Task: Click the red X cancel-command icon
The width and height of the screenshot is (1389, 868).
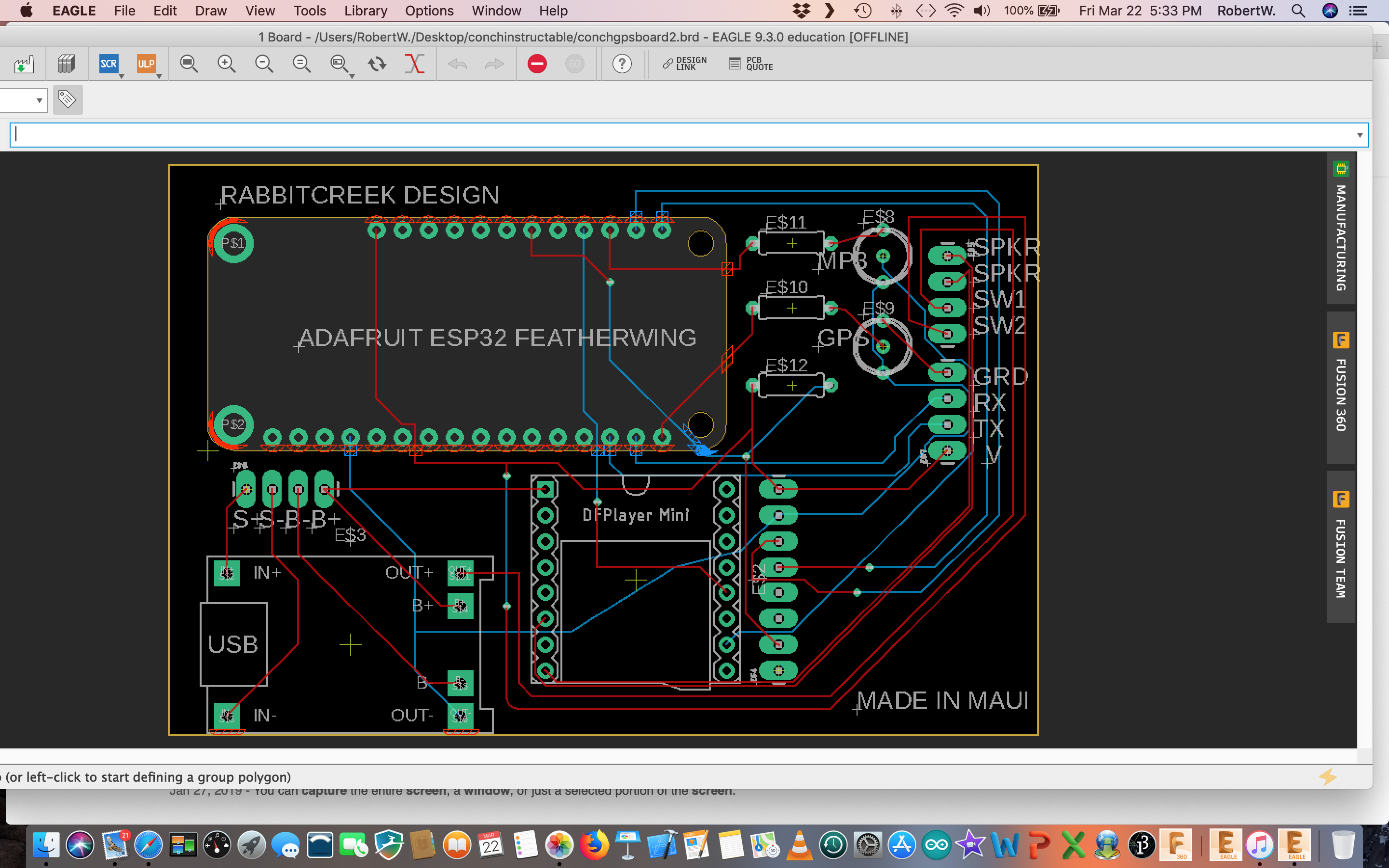Action: [414, 64]
